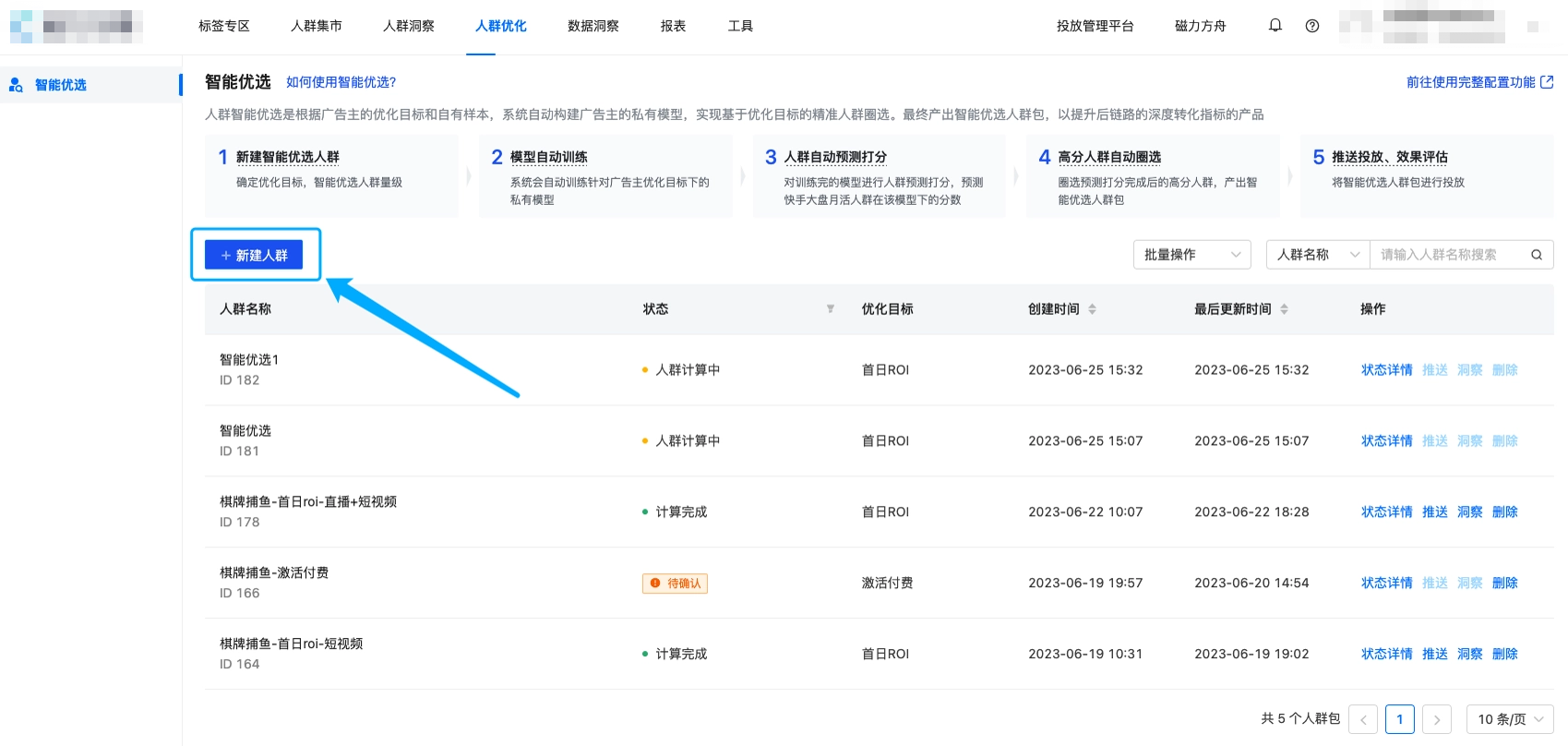The height and width of the screenshot is (746, 1568).
Task: Switch to 人群集市 tab
Action: (317, 26)
